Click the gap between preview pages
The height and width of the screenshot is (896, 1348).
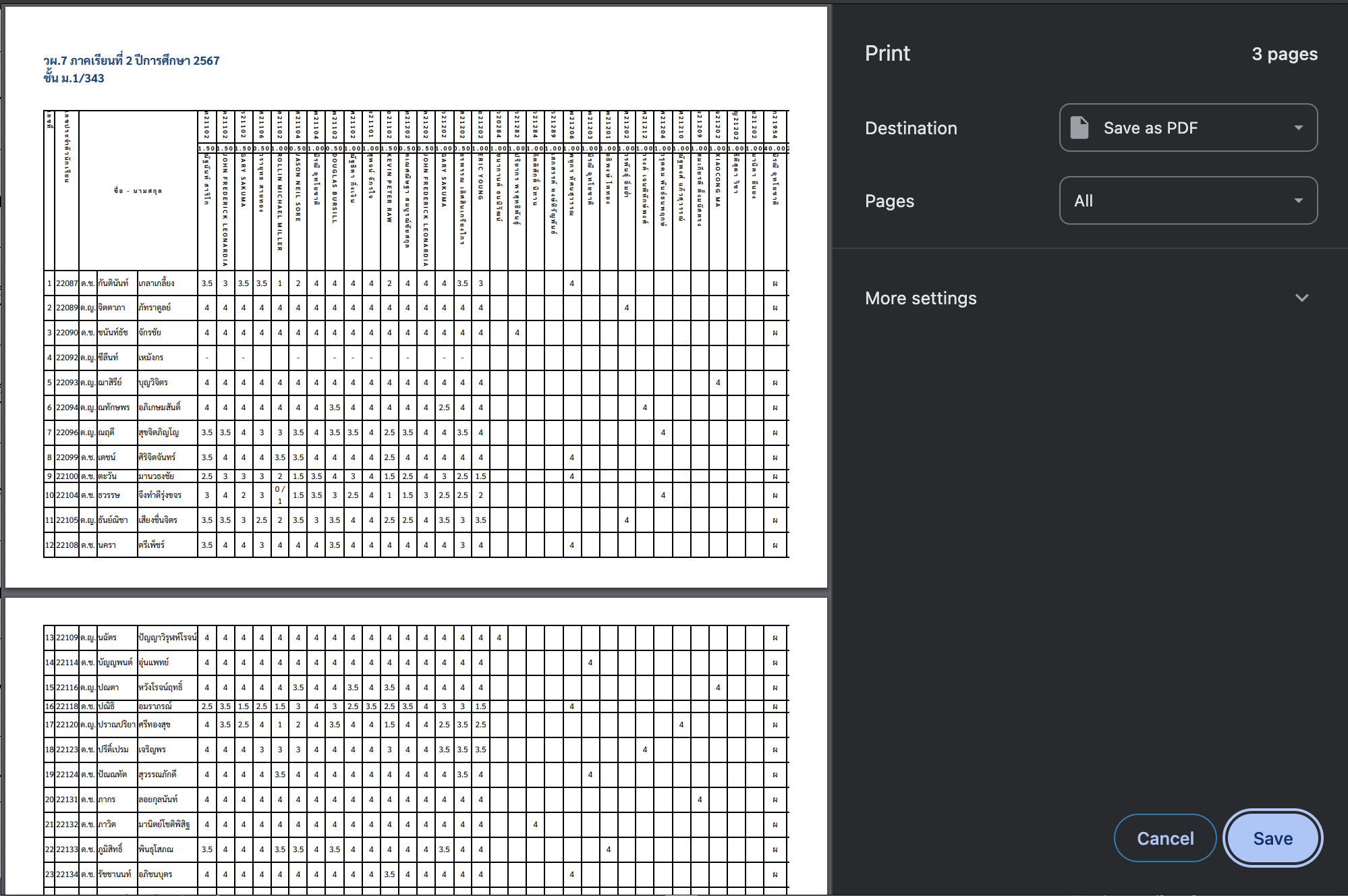pyautogui.click(x=416, y=592)
